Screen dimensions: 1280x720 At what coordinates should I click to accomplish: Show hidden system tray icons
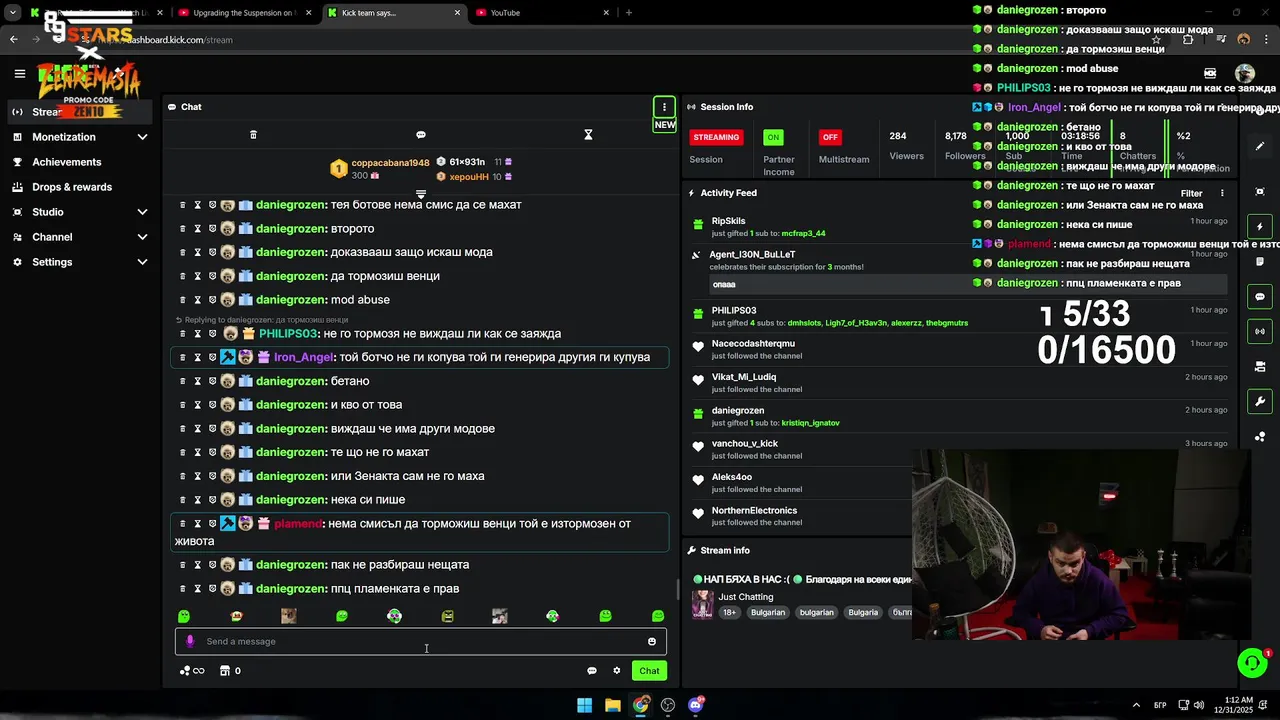pyautogui.click(x=1136, y=705)
